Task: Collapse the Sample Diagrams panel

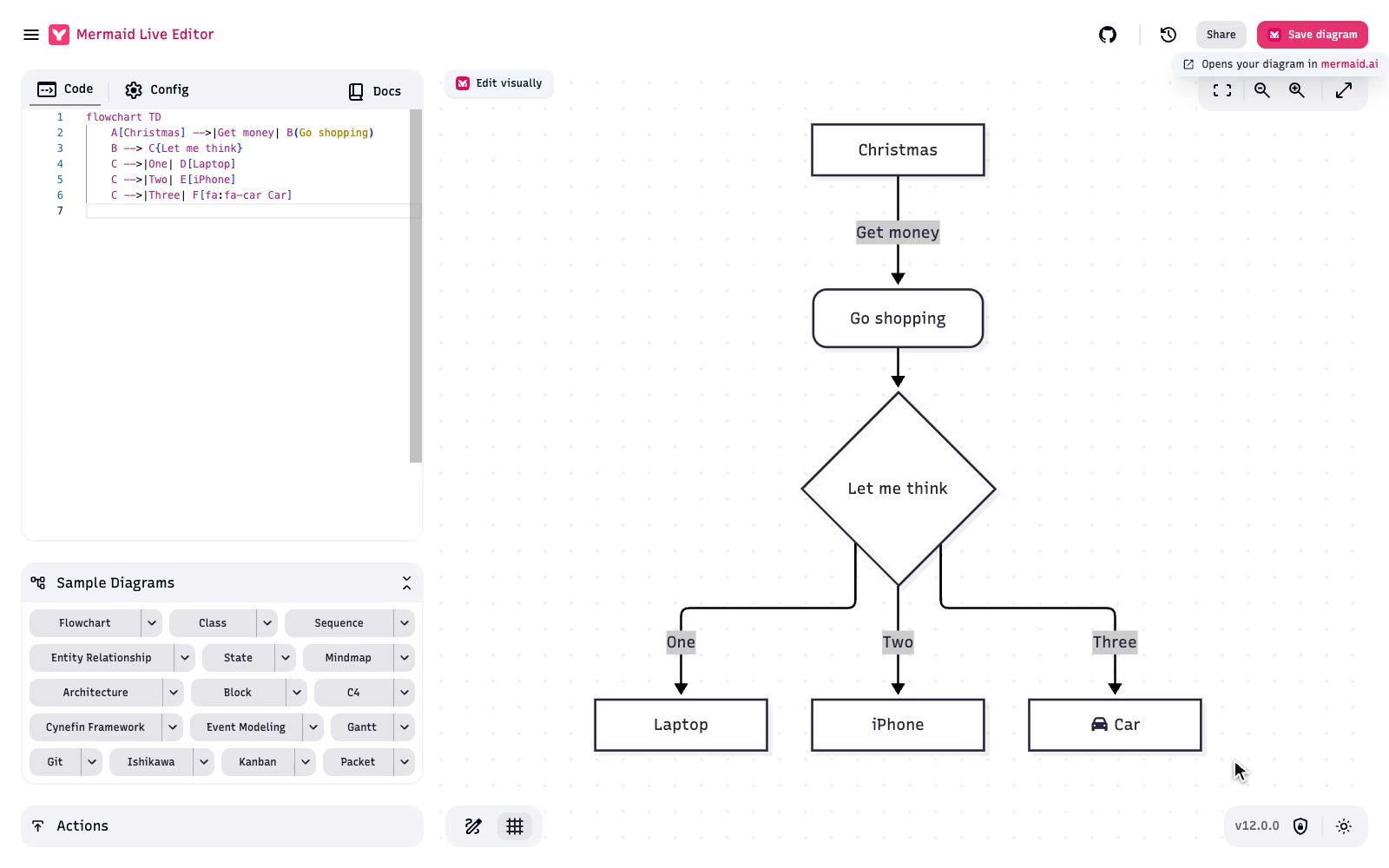Action: click(406, 583)
